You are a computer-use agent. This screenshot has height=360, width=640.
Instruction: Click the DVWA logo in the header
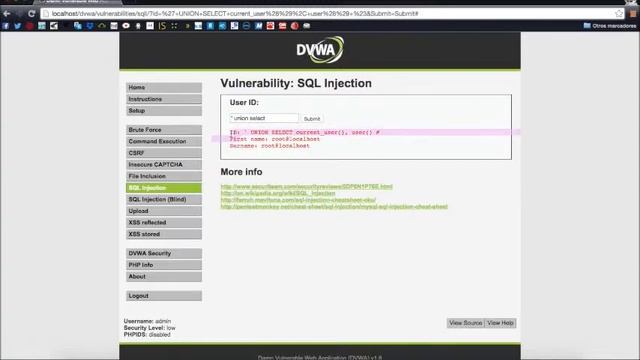[320, 50]
